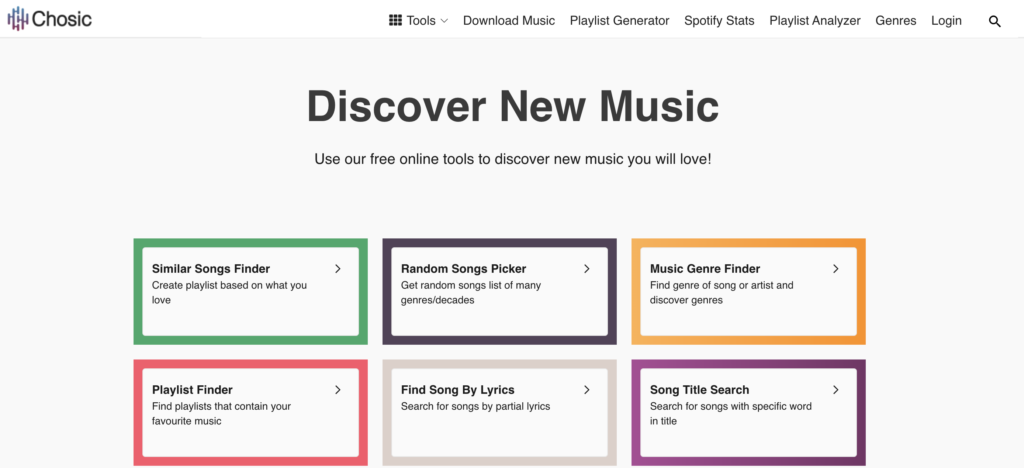Viewport: 1024px width, 468px height.
Task: Open Similar Songs Finder title link
Action: tap(211, 268)
